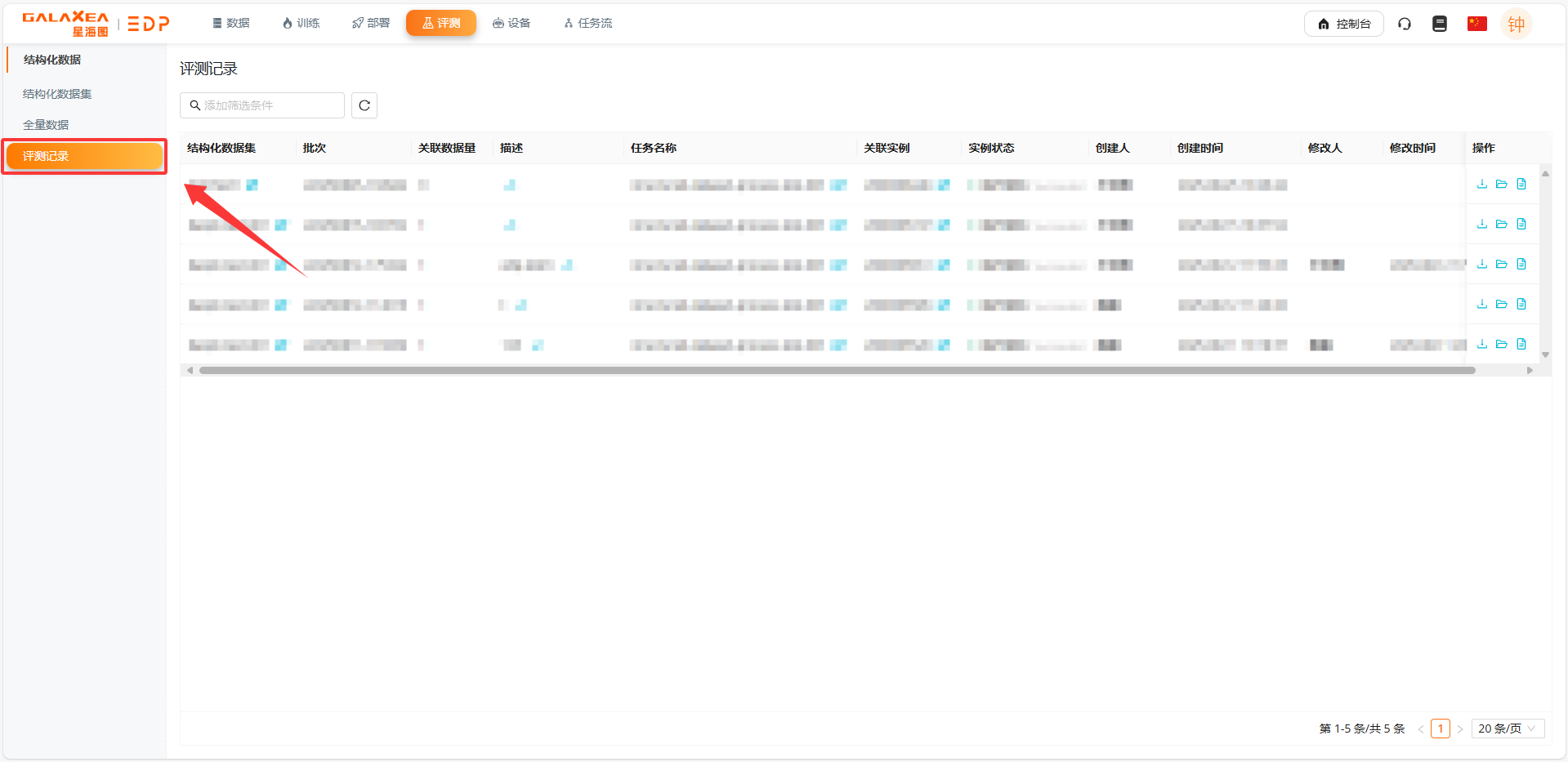Viewport: 1568px width, 762px height.
Task: Go to the 部署 top menu
Action: (x=371, y=23)
